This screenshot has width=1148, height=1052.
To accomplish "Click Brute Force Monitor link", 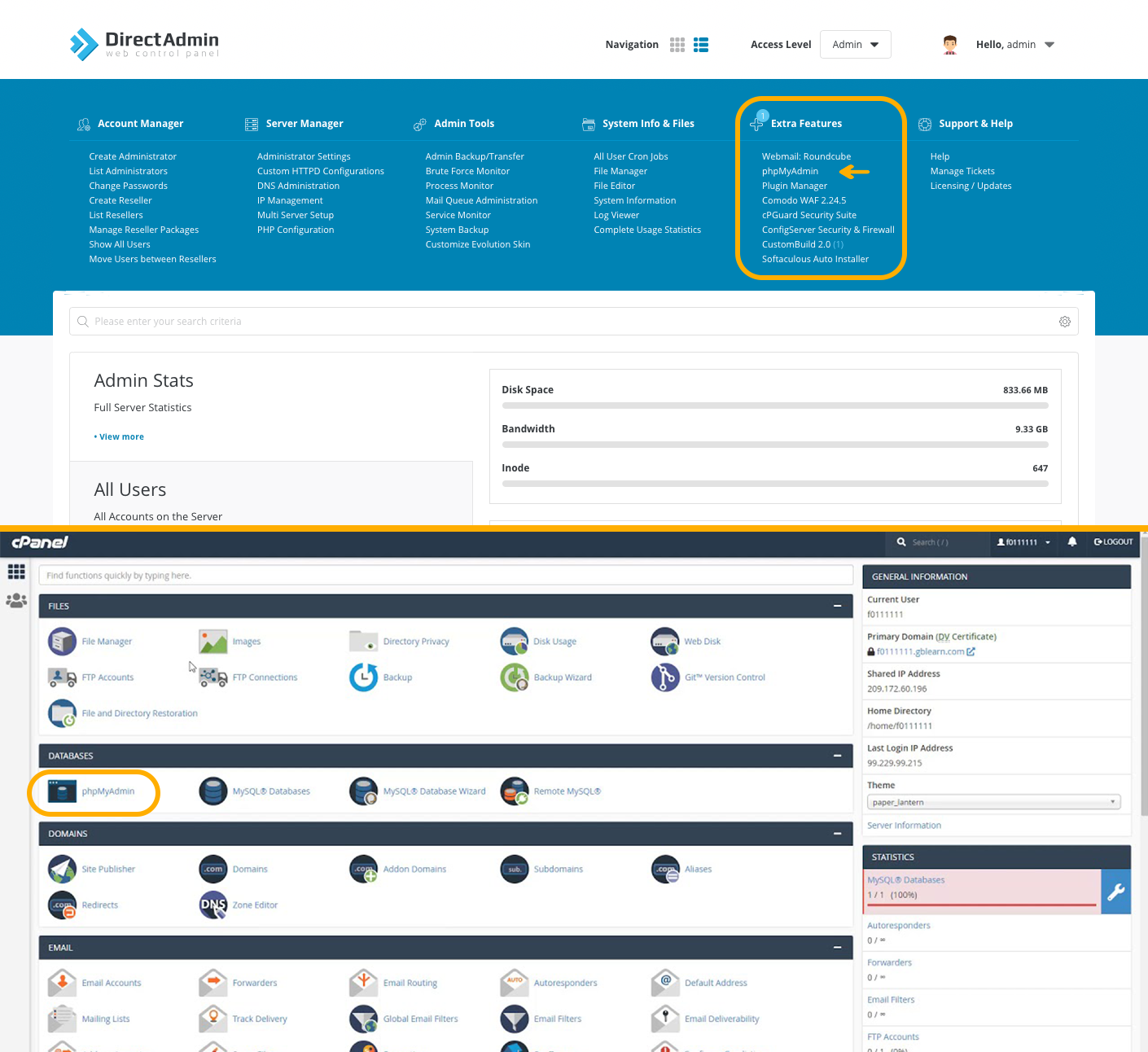I will [x=467, y=172].
